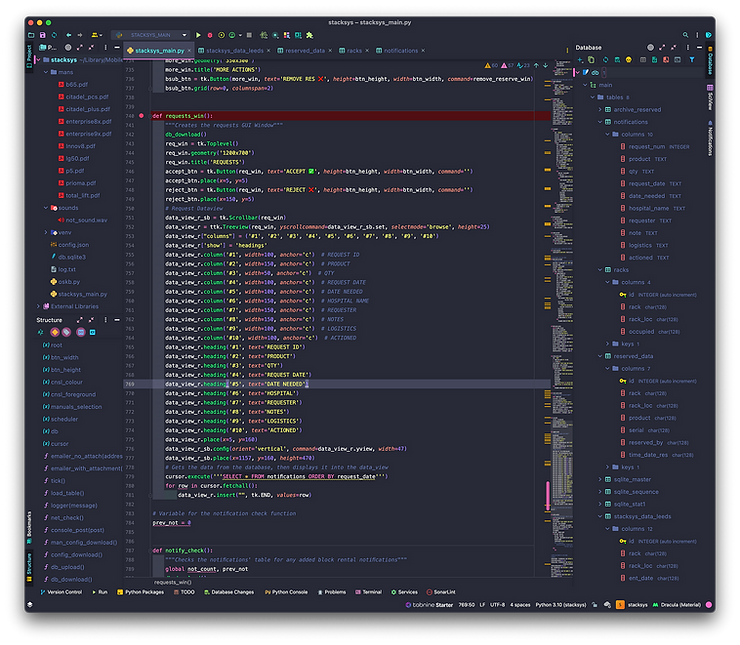Click the Stop square in main toolbar
This screenshot has height=645, width=740.
pos(249,35)
